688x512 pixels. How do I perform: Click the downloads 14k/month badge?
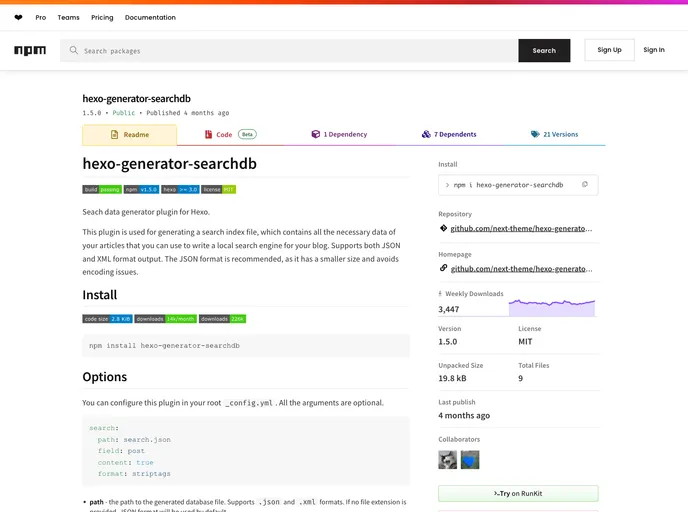(165, 319)
